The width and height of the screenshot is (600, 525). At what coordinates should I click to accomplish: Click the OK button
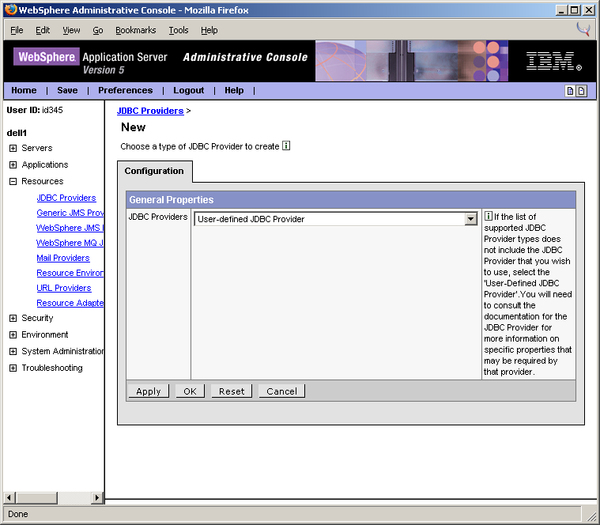(x=190, y=391)
